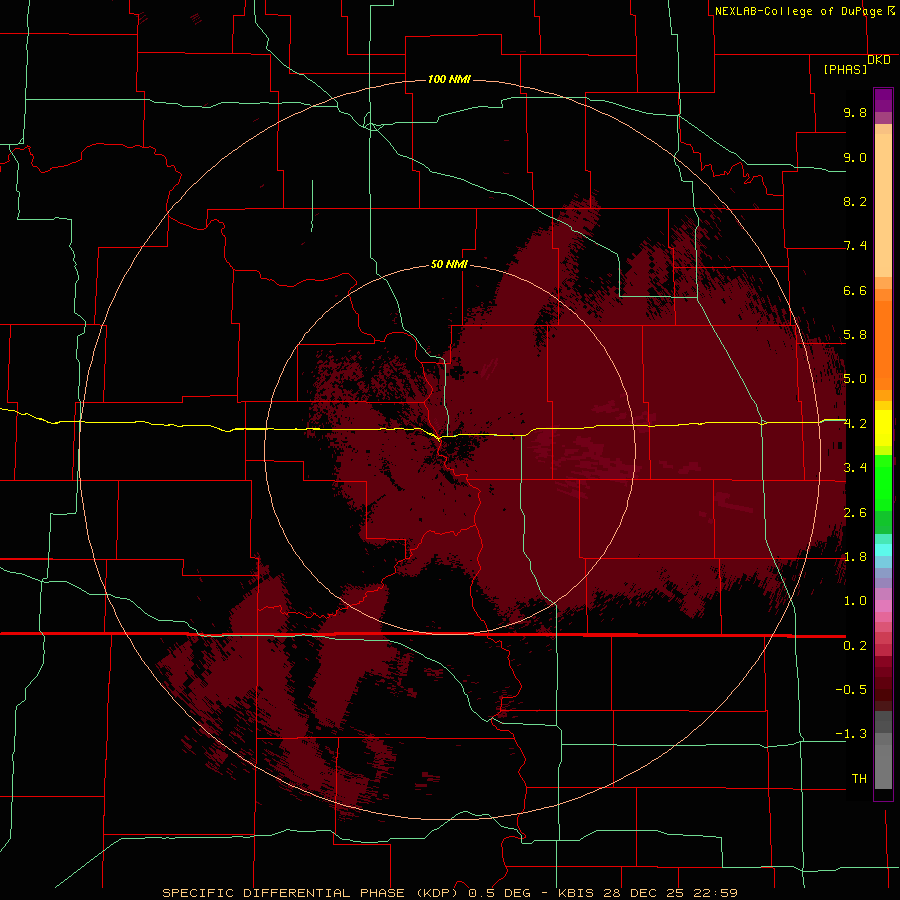The height and width of the screenshot is (900, 900).
Task: Click the 5.0 value on the legend
Action: tap(855, 379)
